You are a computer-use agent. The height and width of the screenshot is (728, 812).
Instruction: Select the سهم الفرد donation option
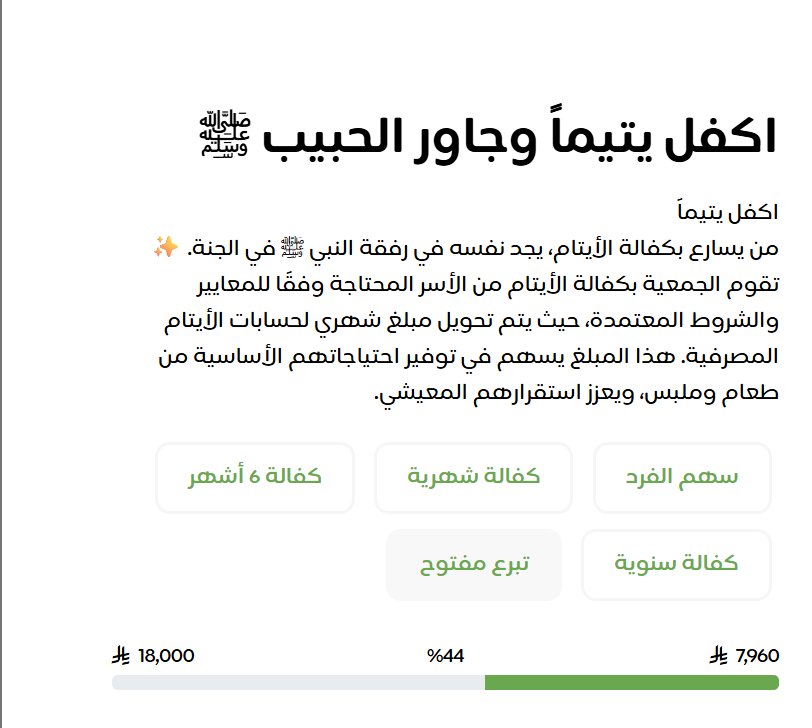click(683, 477)
